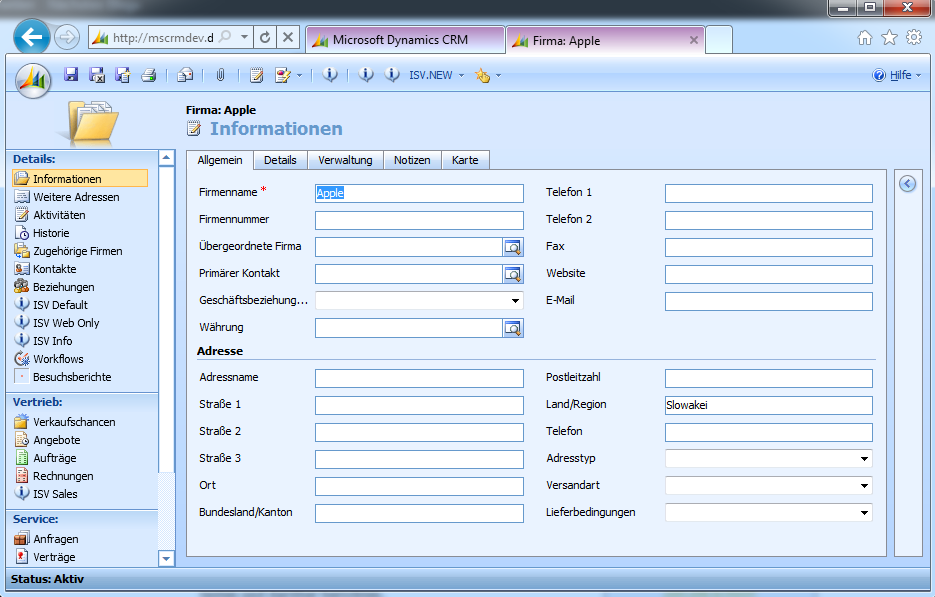Screen dimensions: 935x597
Task: Click the Save disk icon in toolbar
Action: (x=71, y=75)
